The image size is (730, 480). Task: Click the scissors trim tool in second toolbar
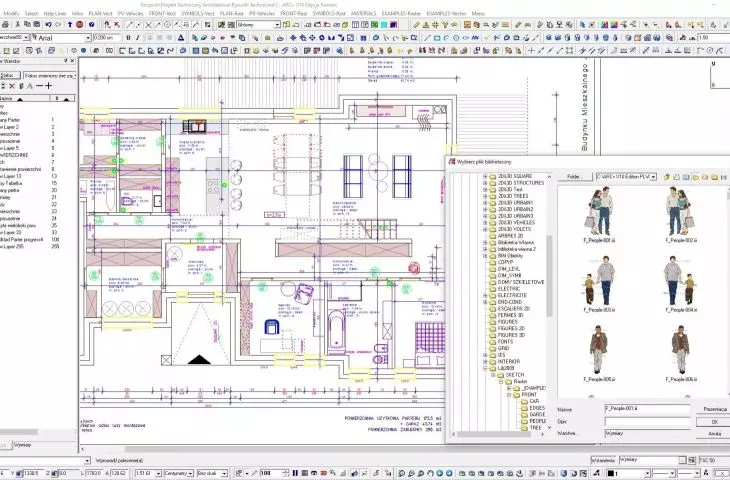[x=497, y=38]
